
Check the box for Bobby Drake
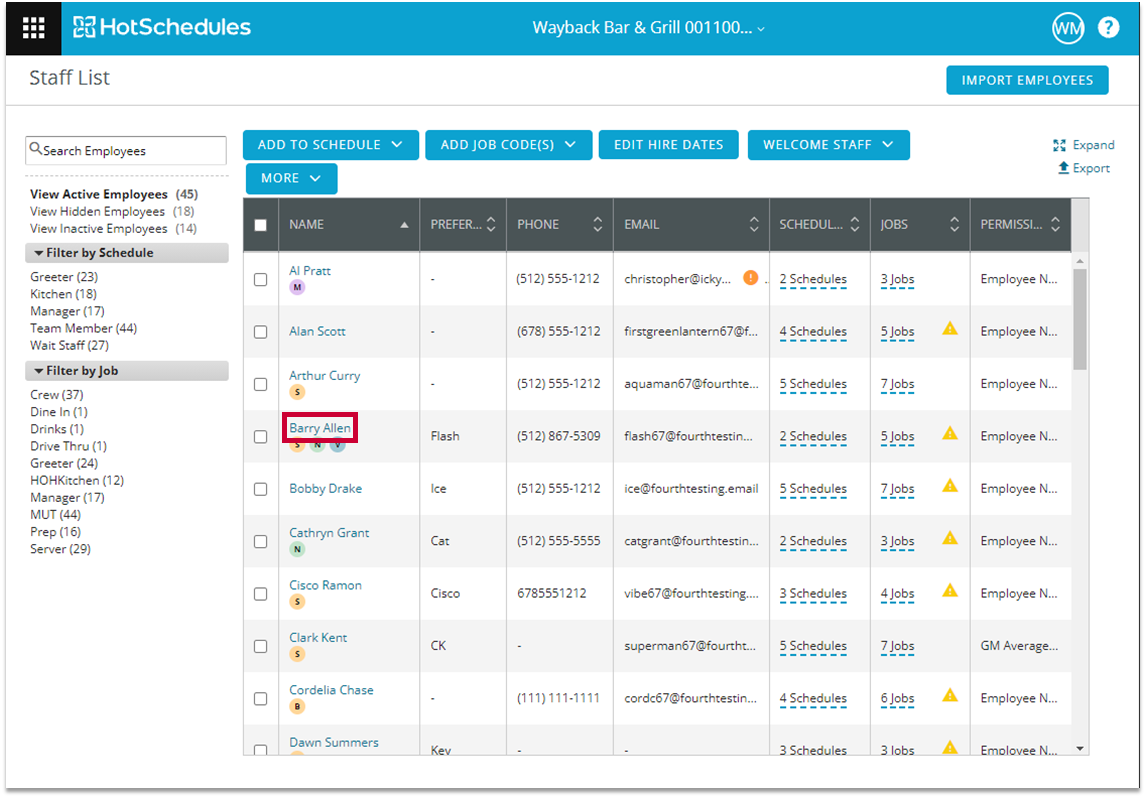260,490
